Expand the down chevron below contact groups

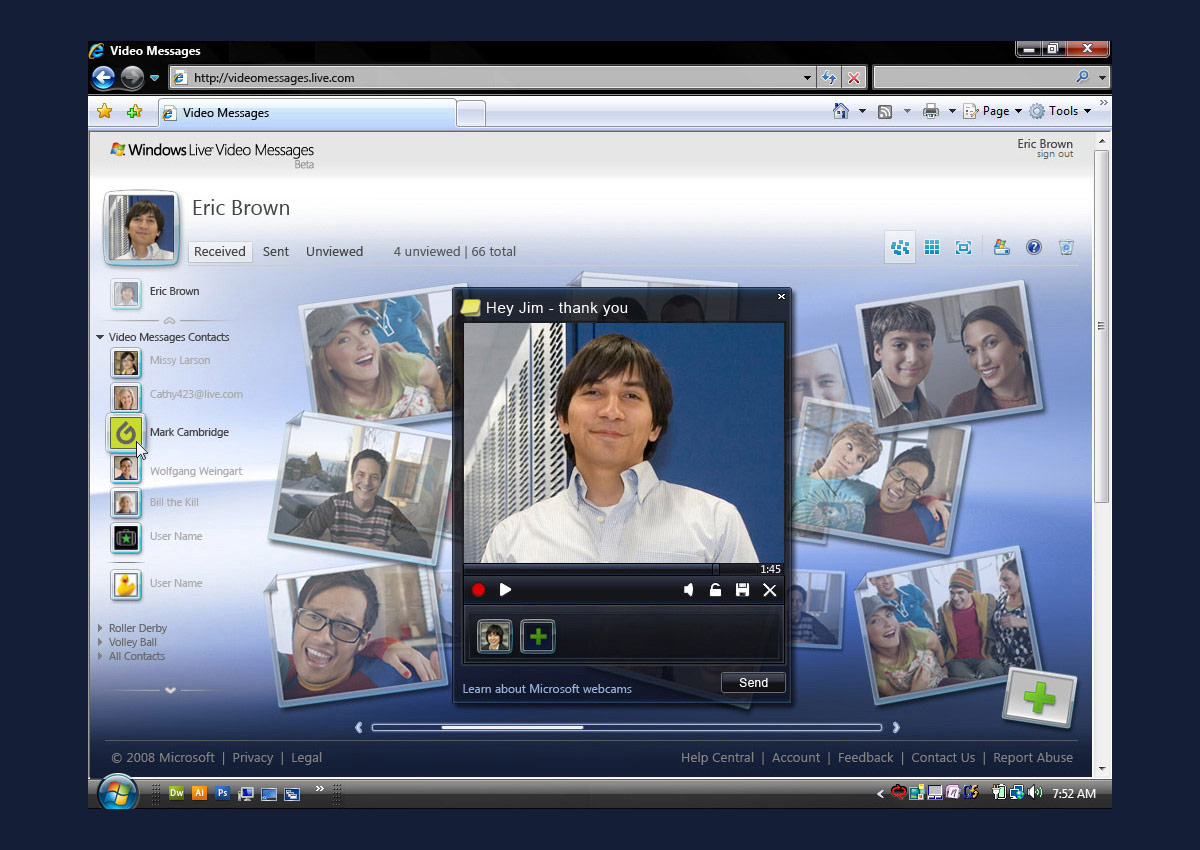coord(170,690)
